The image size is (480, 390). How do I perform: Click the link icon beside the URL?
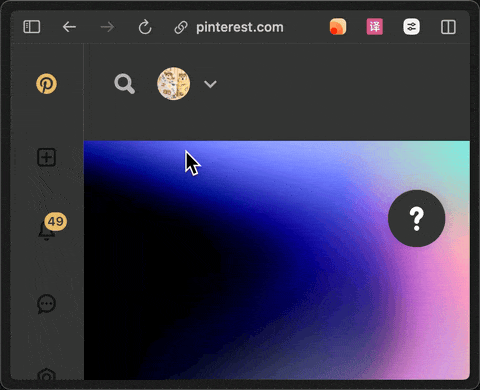click(181, 27)
